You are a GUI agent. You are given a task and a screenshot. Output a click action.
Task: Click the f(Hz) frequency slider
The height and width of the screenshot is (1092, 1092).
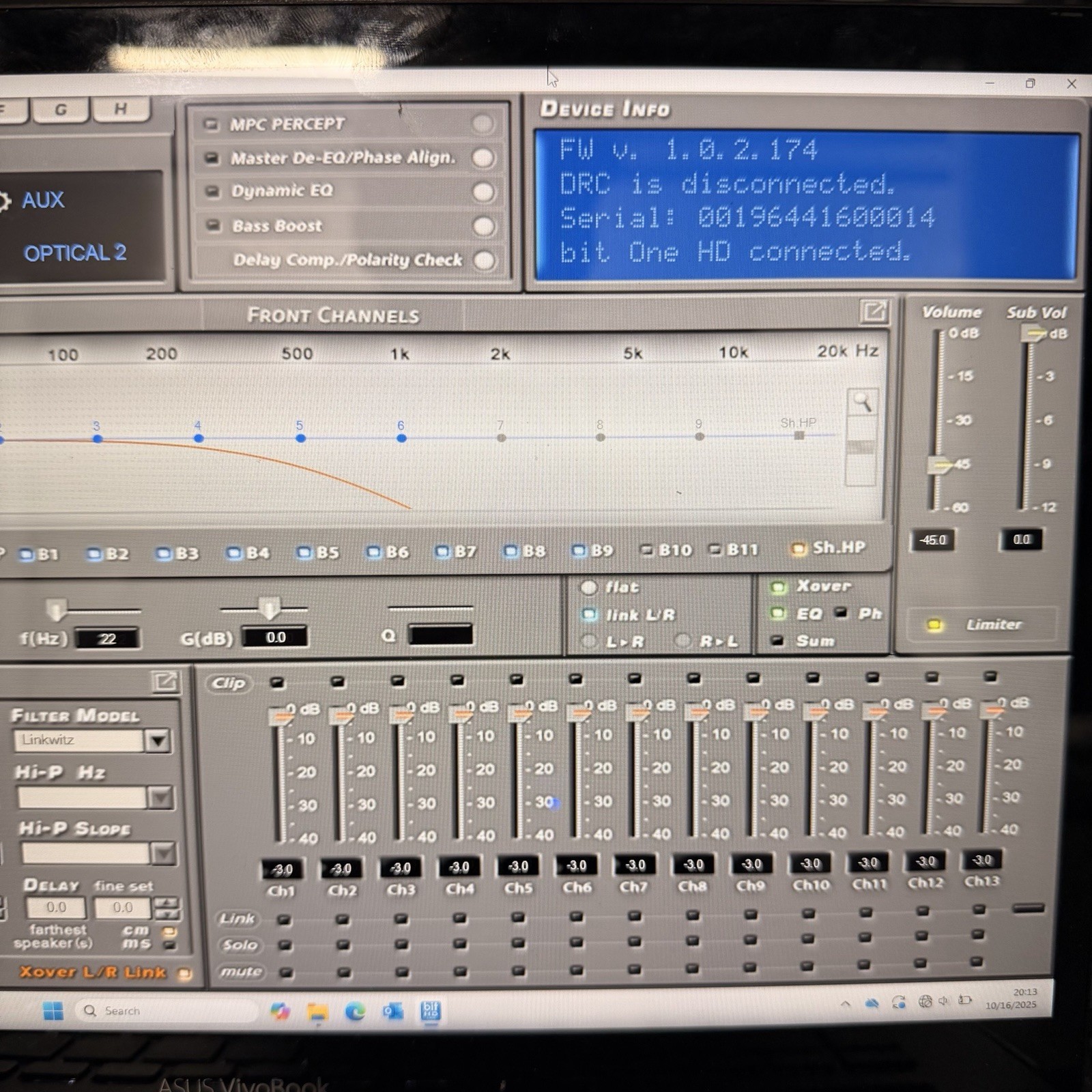(56, 609)
